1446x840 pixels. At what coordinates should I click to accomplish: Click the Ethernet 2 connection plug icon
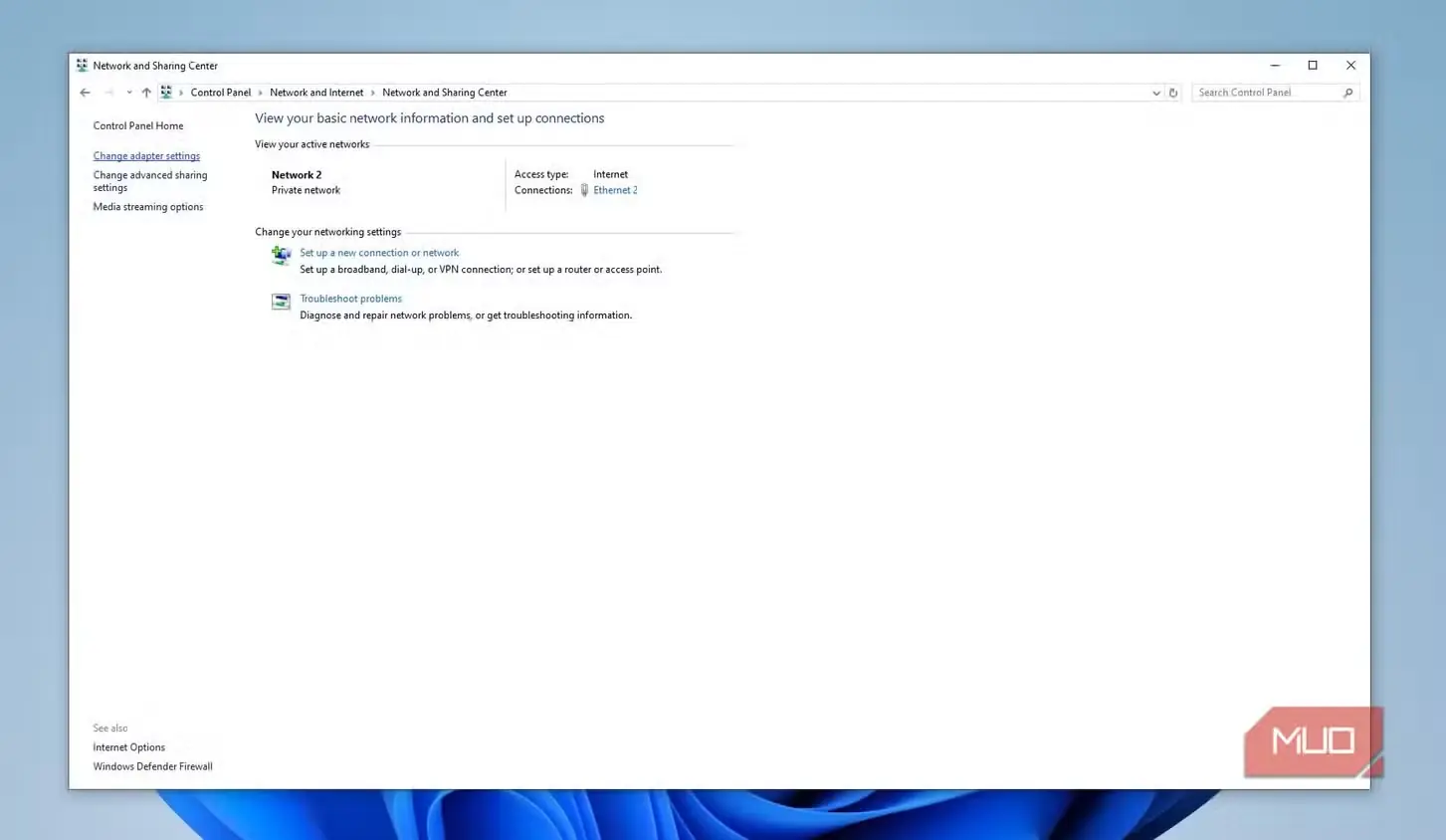point(584,190)
